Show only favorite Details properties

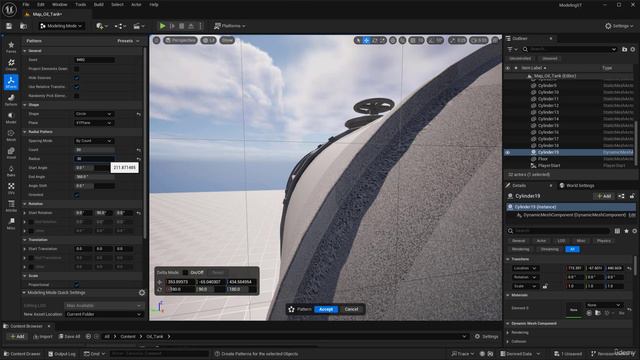626,231
